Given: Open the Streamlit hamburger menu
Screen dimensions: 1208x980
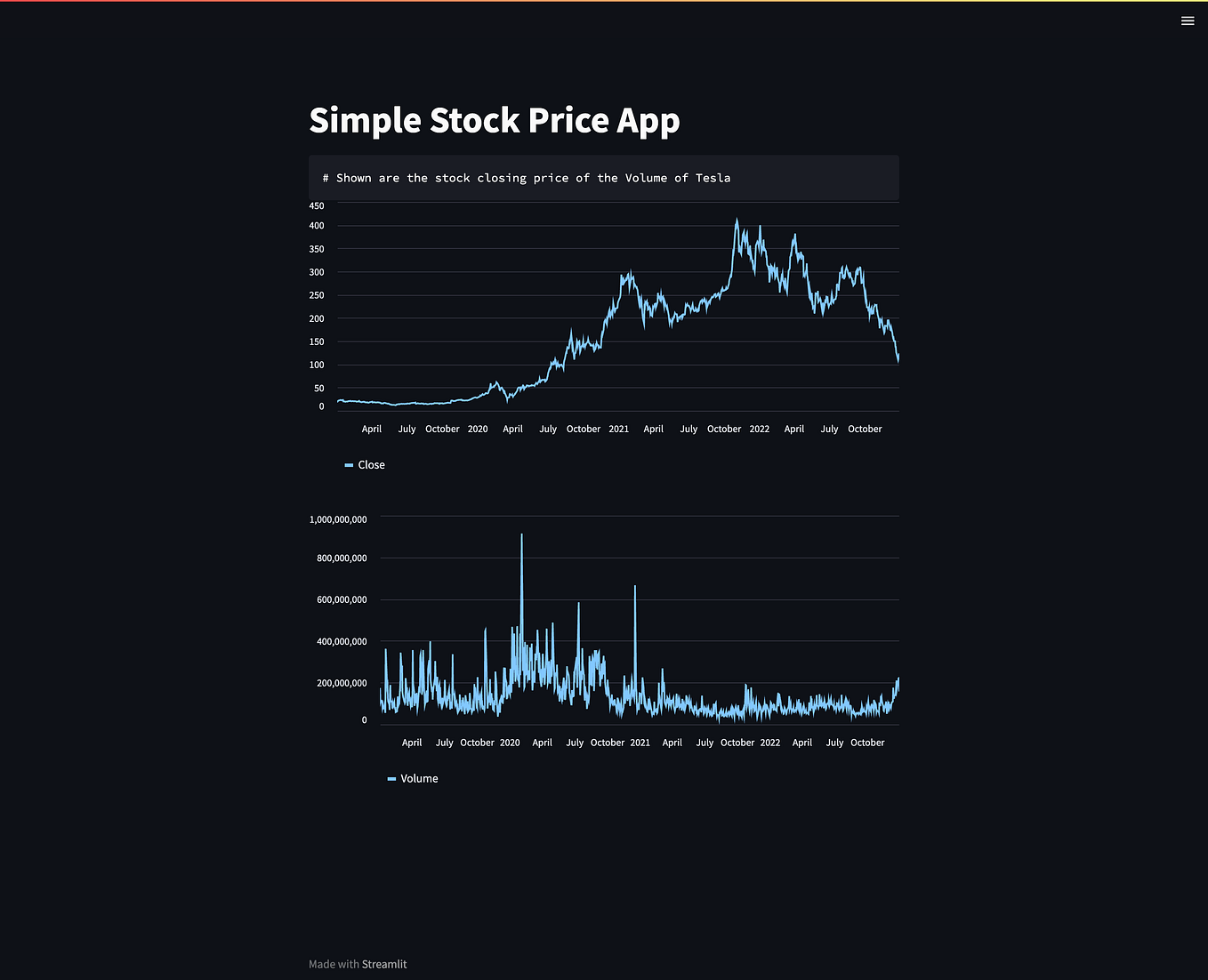Looking at the screenshot, I should click(1187, 20).
